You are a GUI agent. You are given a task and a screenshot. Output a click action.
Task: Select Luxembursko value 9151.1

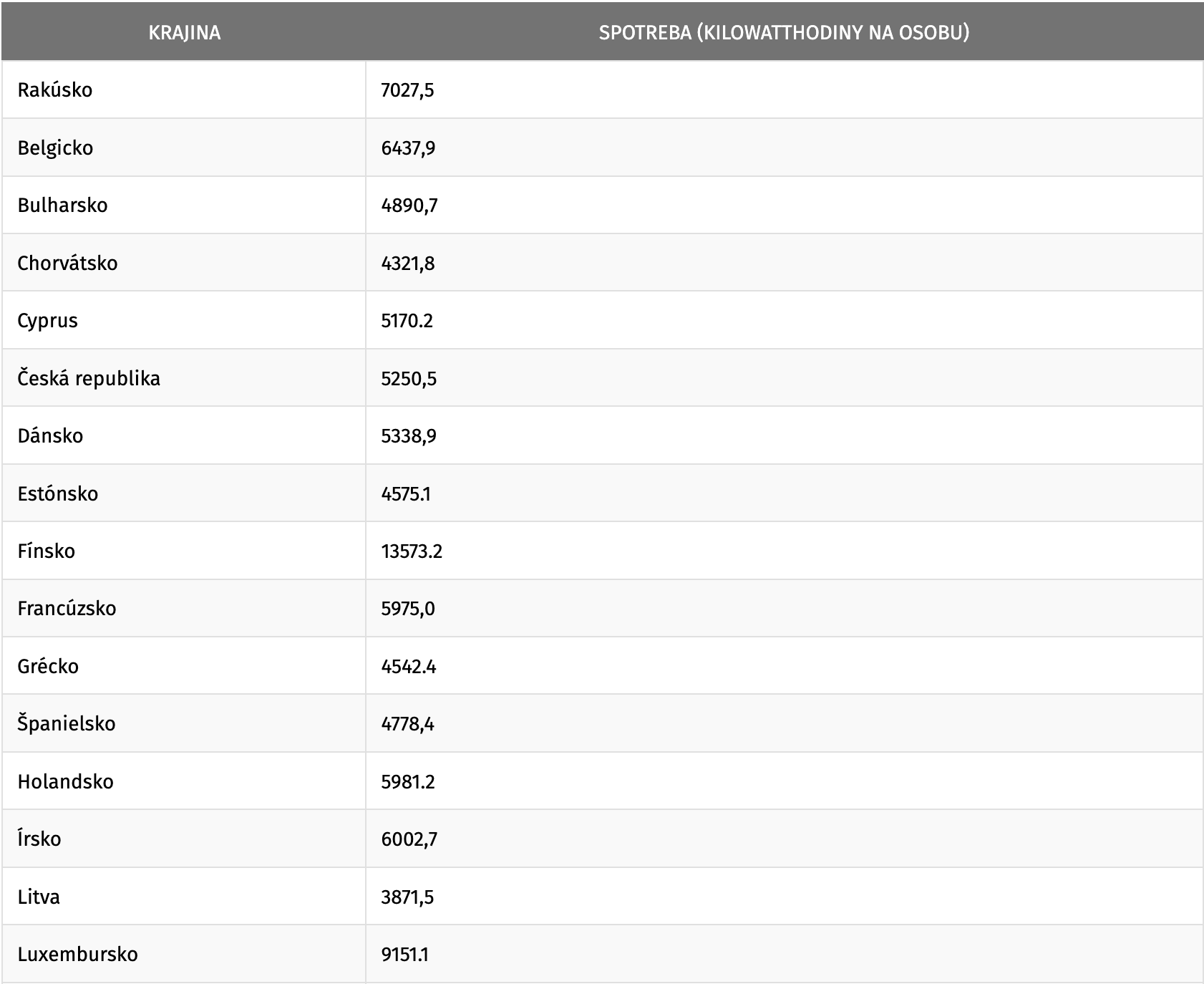pyautogui.click(x=405, y=955)
